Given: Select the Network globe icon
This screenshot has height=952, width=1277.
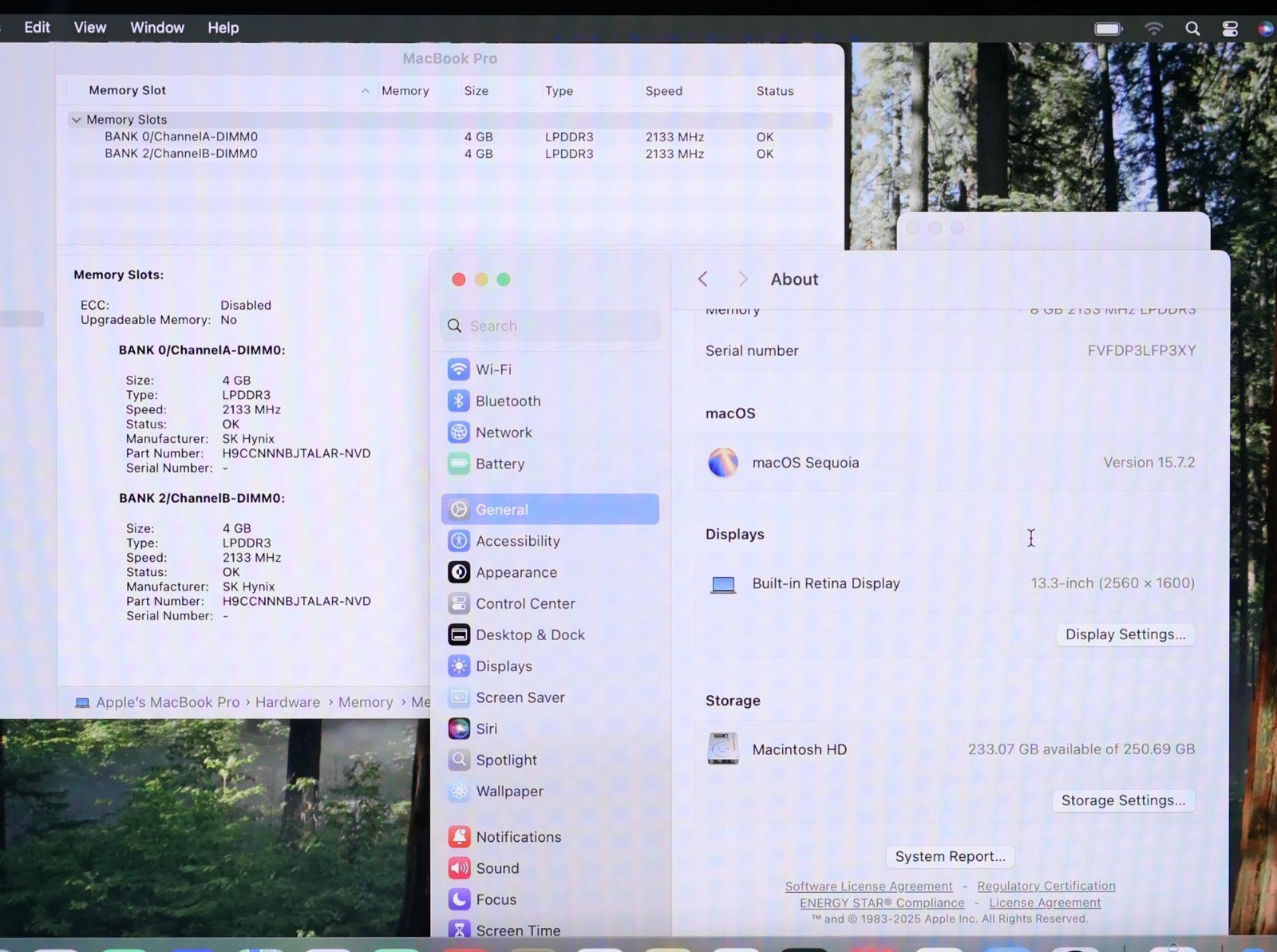Looking at the screenshot, I should pyautogui.click(x=459, y=433).
